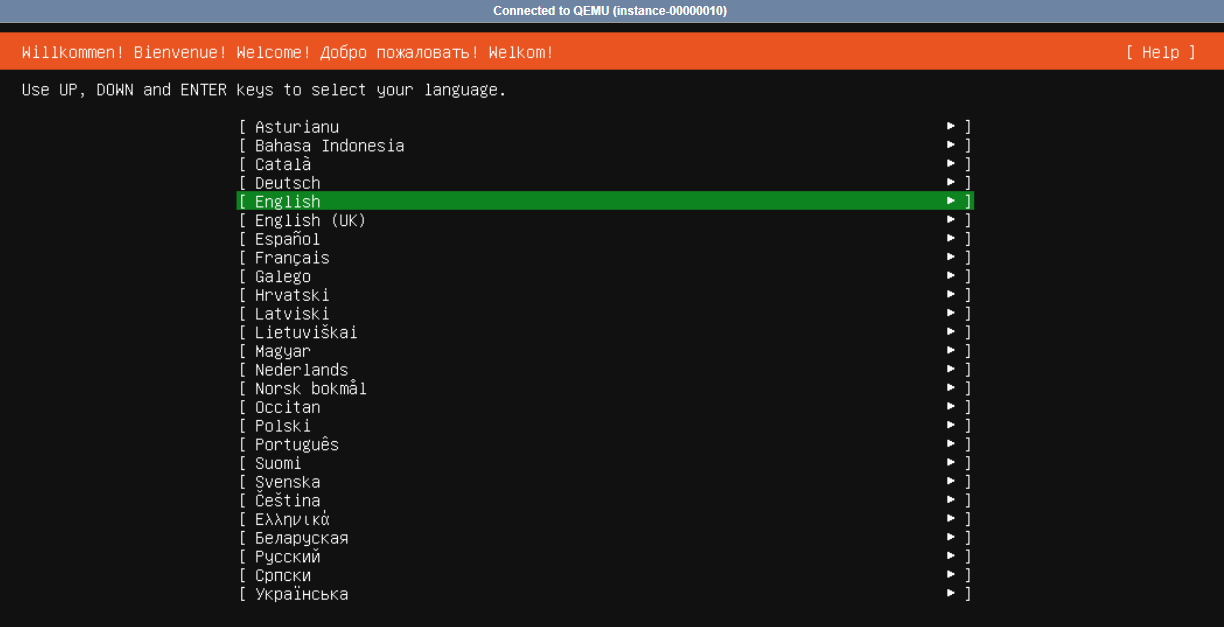Click the arrow next to Català
Screen dimensions: 1224x627
(x=951, y=164)
